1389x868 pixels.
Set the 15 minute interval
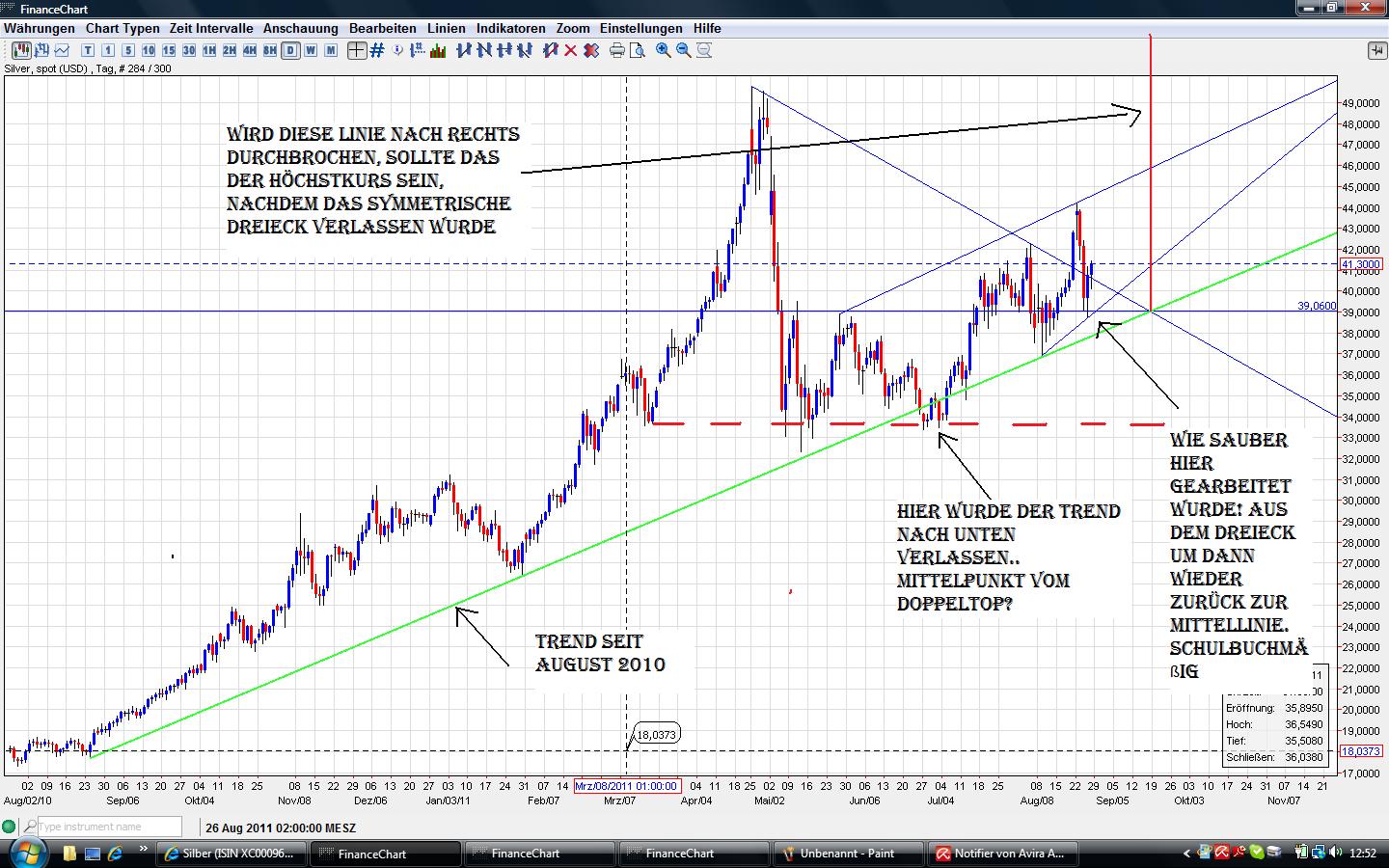click(x=169, y=50)
